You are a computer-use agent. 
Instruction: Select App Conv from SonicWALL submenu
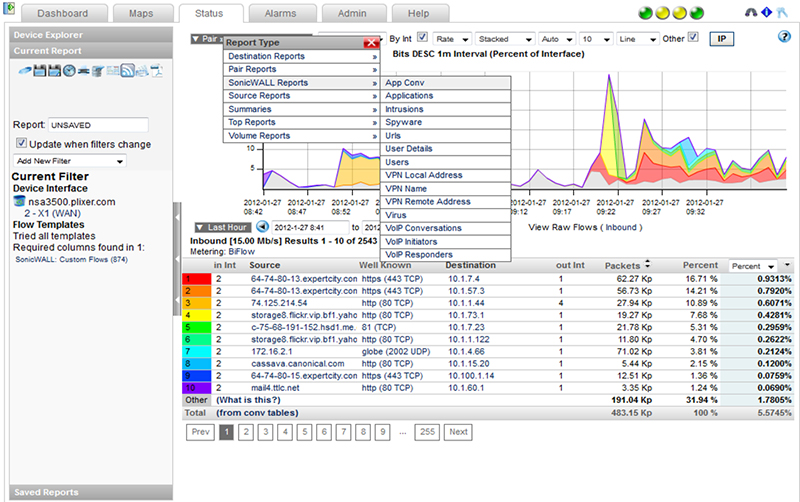(x=445, y=83)
